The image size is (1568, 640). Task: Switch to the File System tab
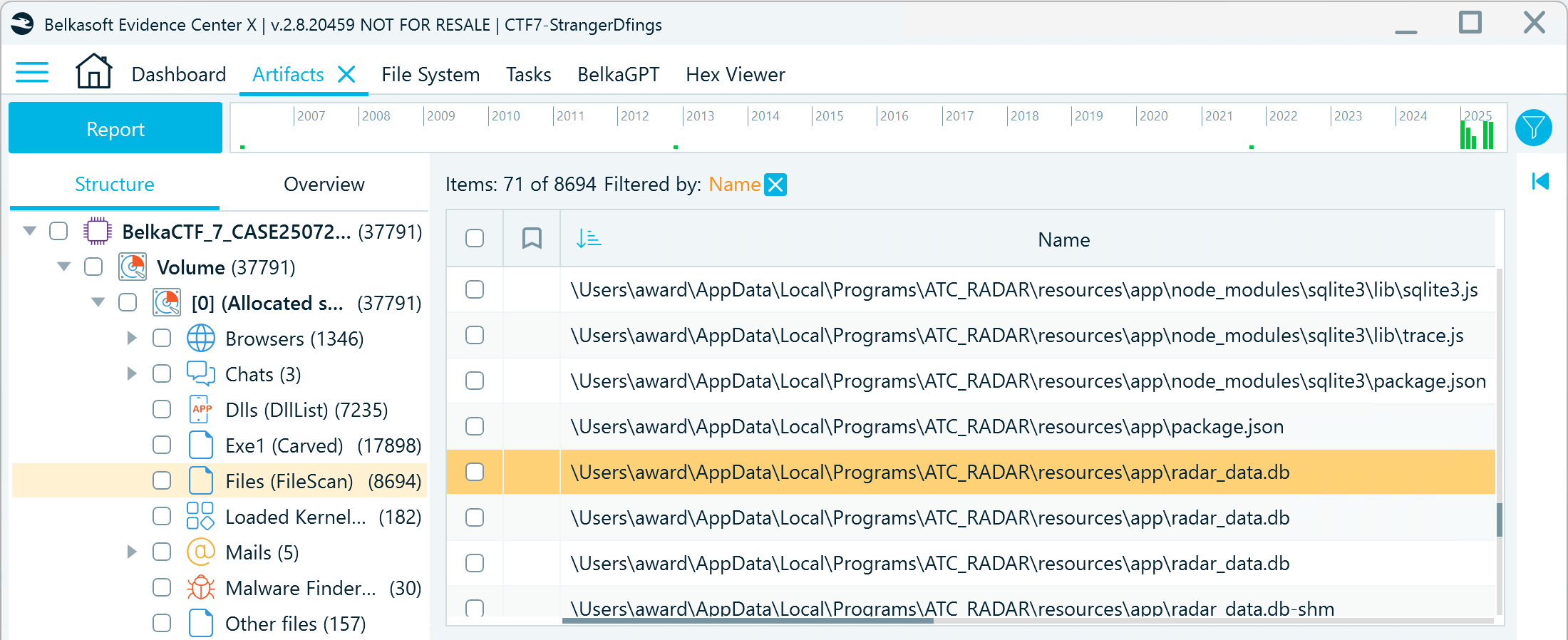pos(430,74)
